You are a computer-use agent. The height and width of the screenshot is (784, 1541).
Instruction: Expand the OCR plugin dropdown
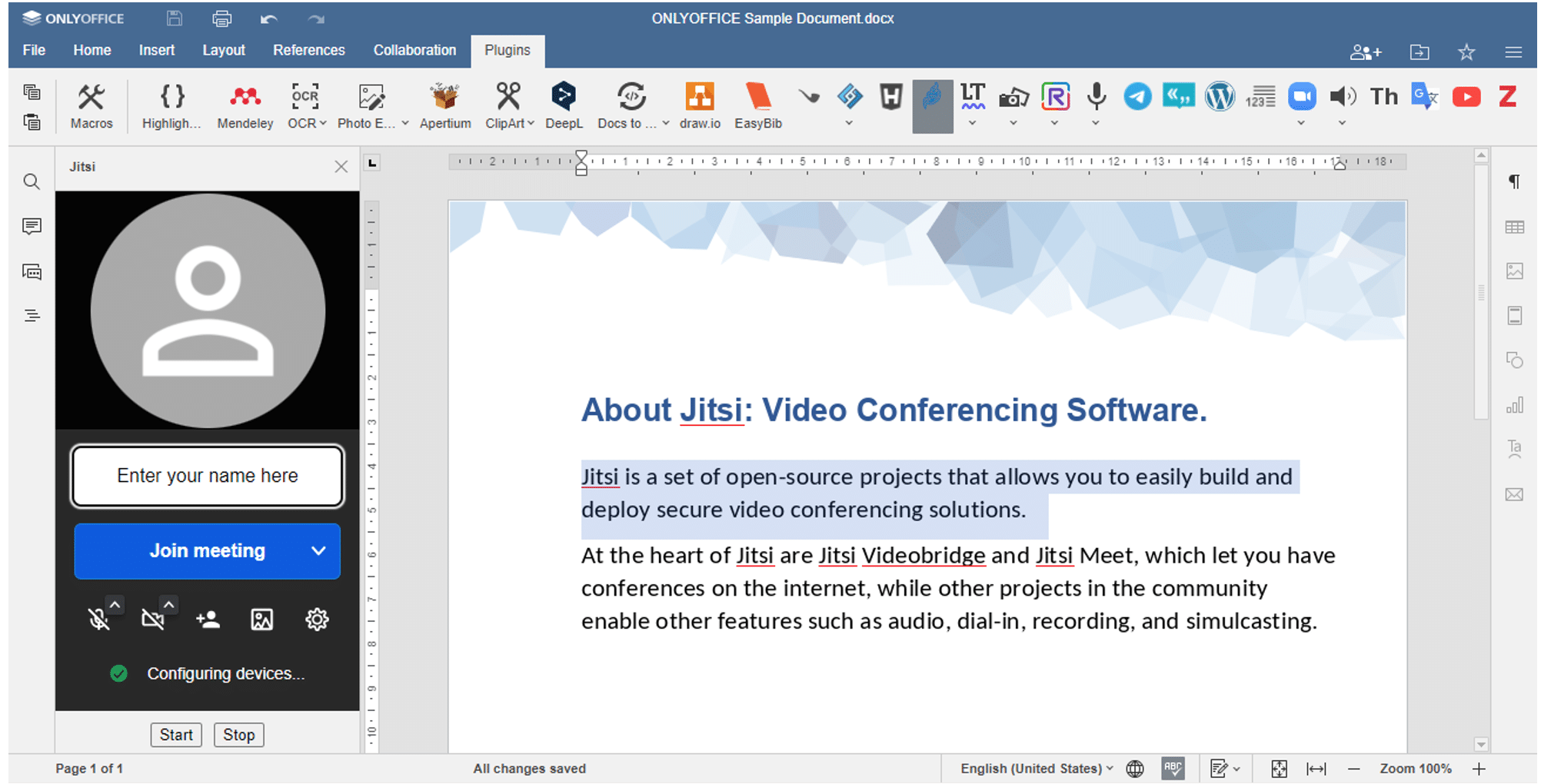pyautogui.click(x=323, y=123)
